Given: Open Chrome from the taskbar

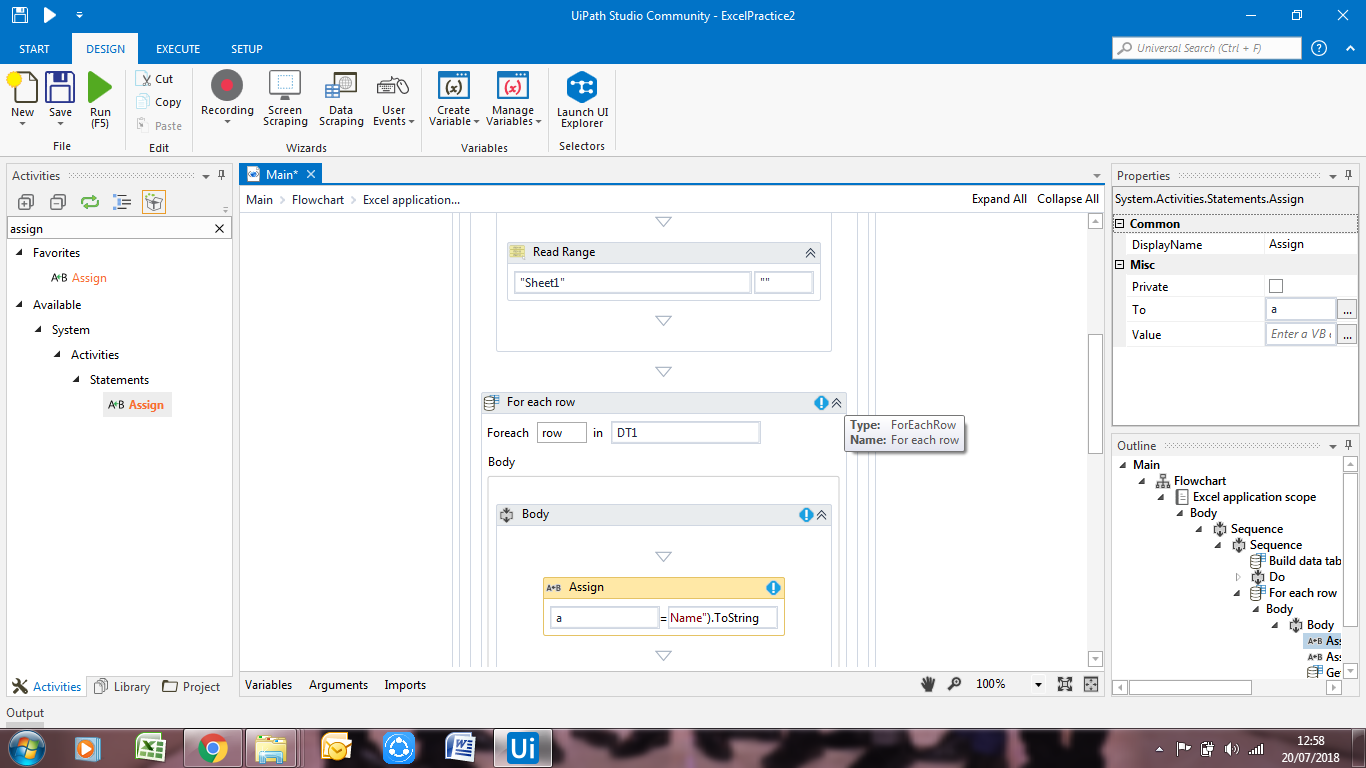Looking at the screenshot, I should pyautogui.click(x=213, y=748).
